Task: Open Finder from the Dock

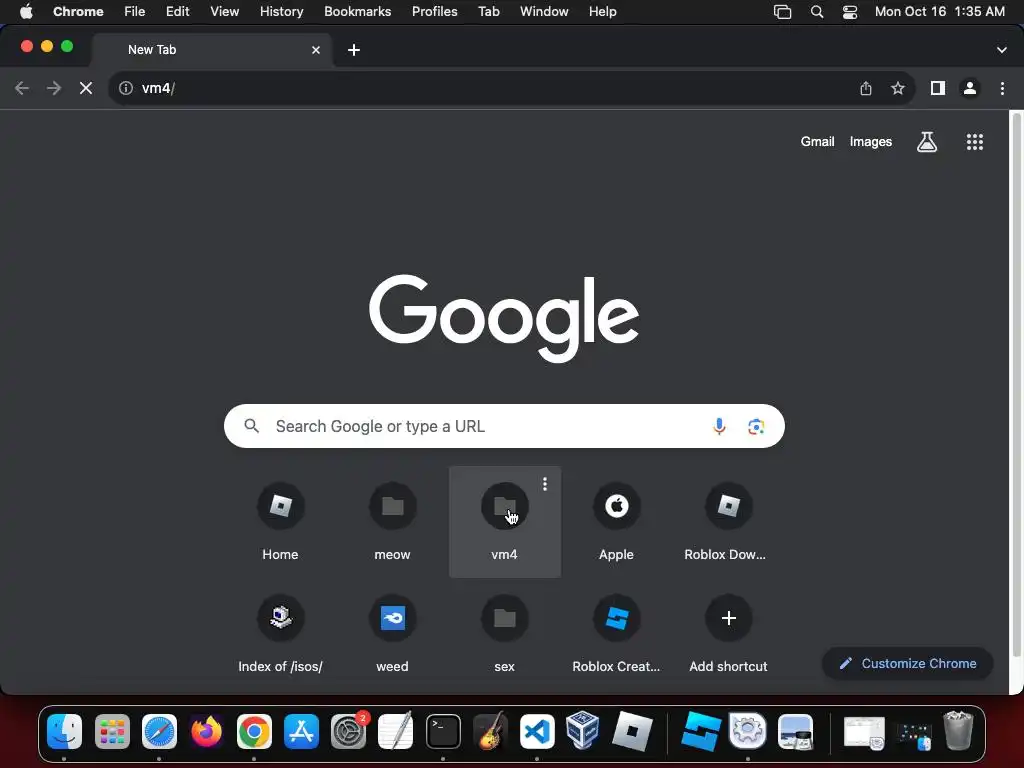Action: click(x=65, y=731)
